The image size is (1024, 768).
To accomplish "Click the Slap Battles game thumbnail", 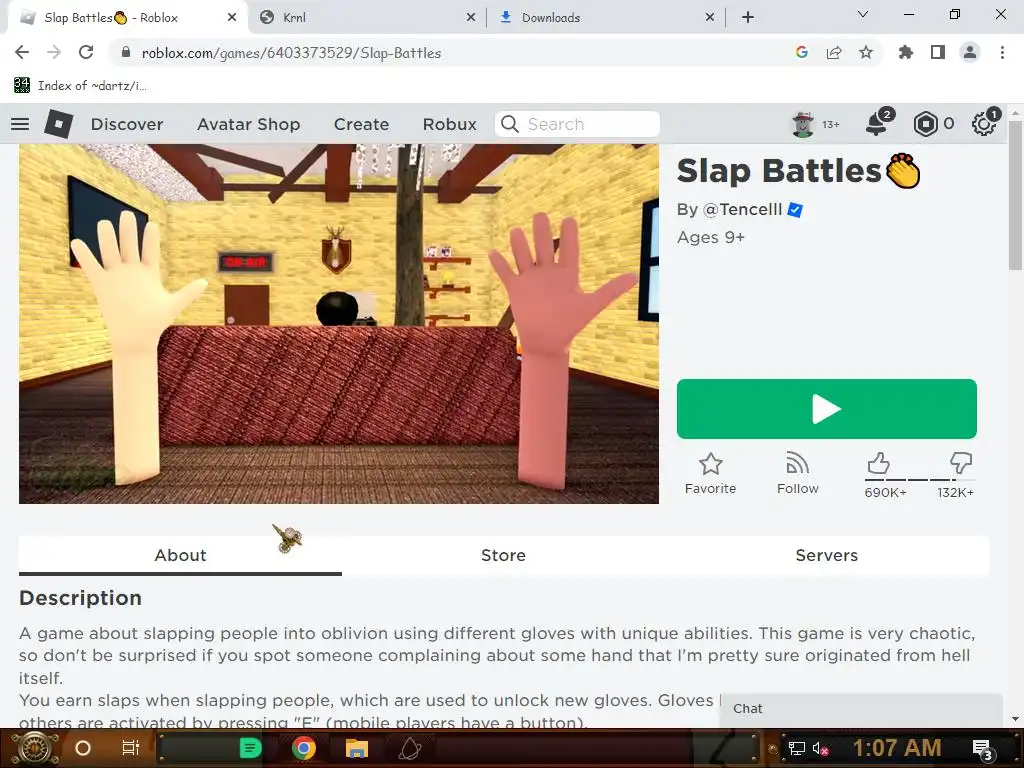I will coord(339,324).
